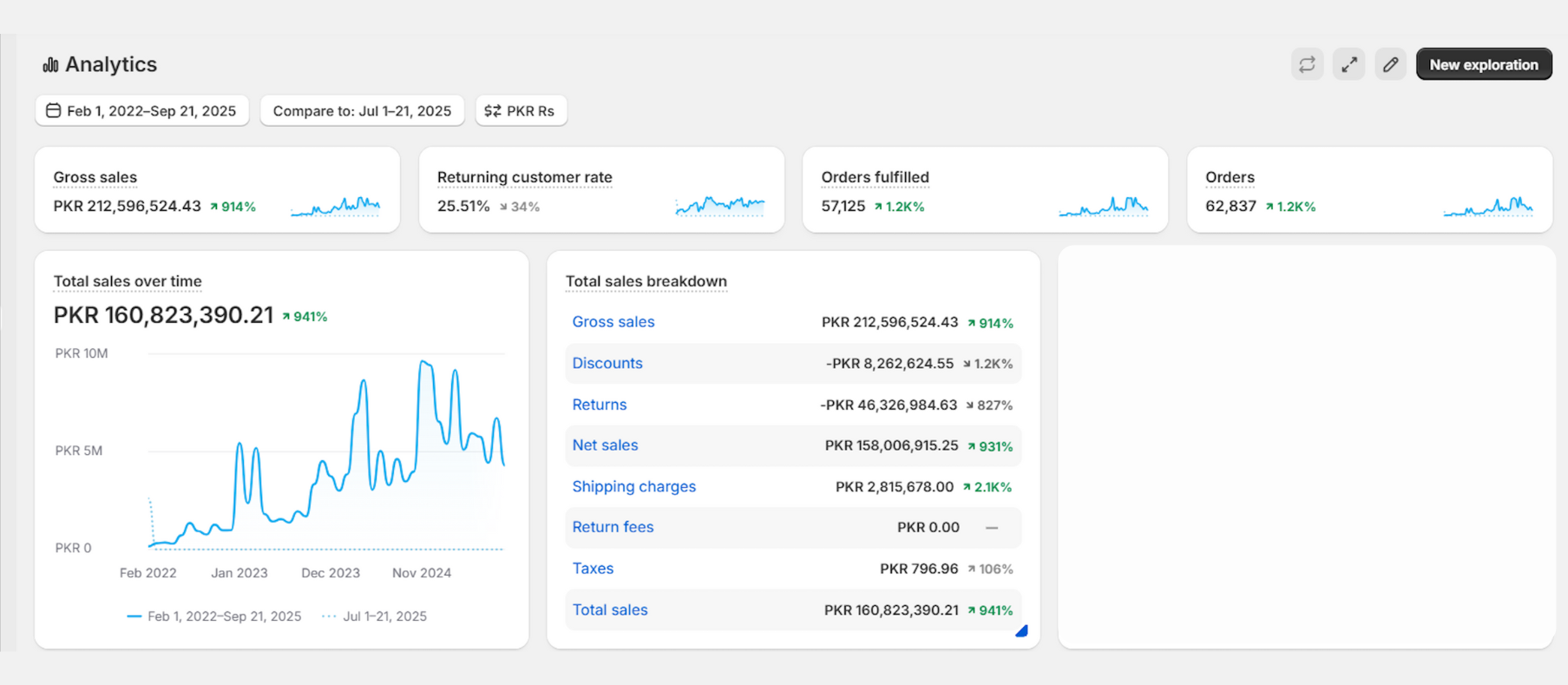Open the Orders sparkline chart
Image resolution: width=1568 pixels, height=685 pixels.
click(1487, 207)
